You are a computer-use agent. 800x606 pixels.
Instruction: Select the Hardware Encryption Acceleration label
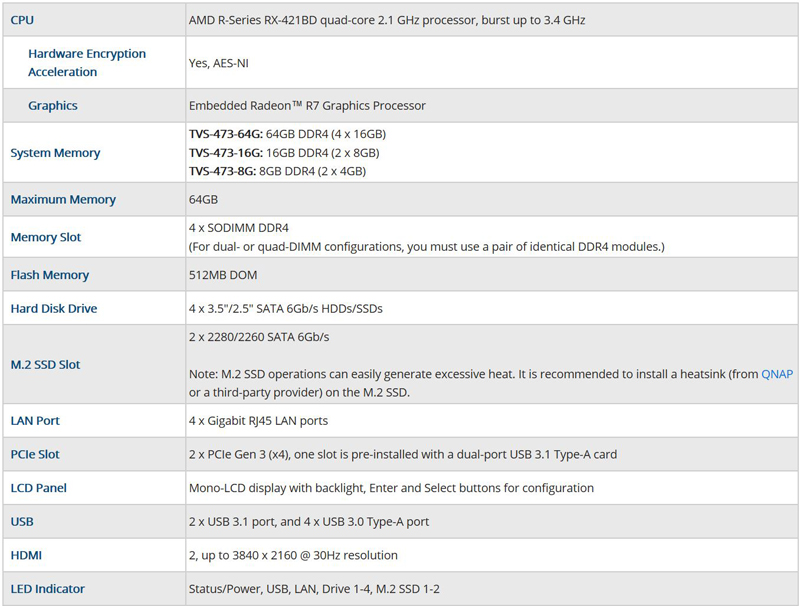(x=87, y=63)
